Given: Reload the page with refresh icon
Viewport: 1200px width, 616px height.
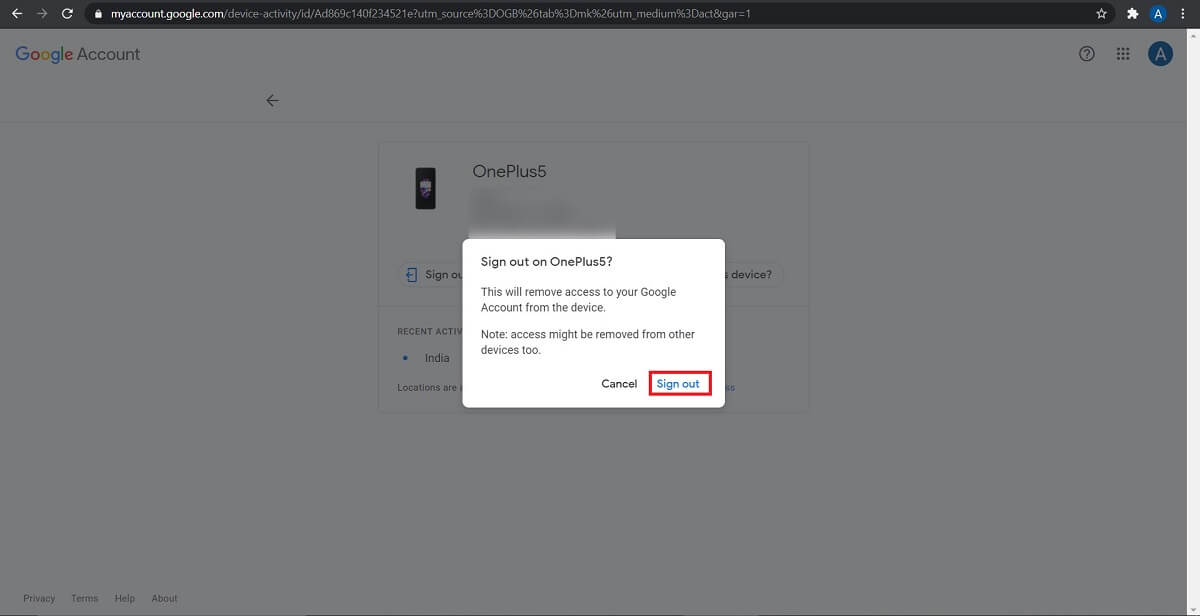Looking at the screenshot, I should point(67,14).
